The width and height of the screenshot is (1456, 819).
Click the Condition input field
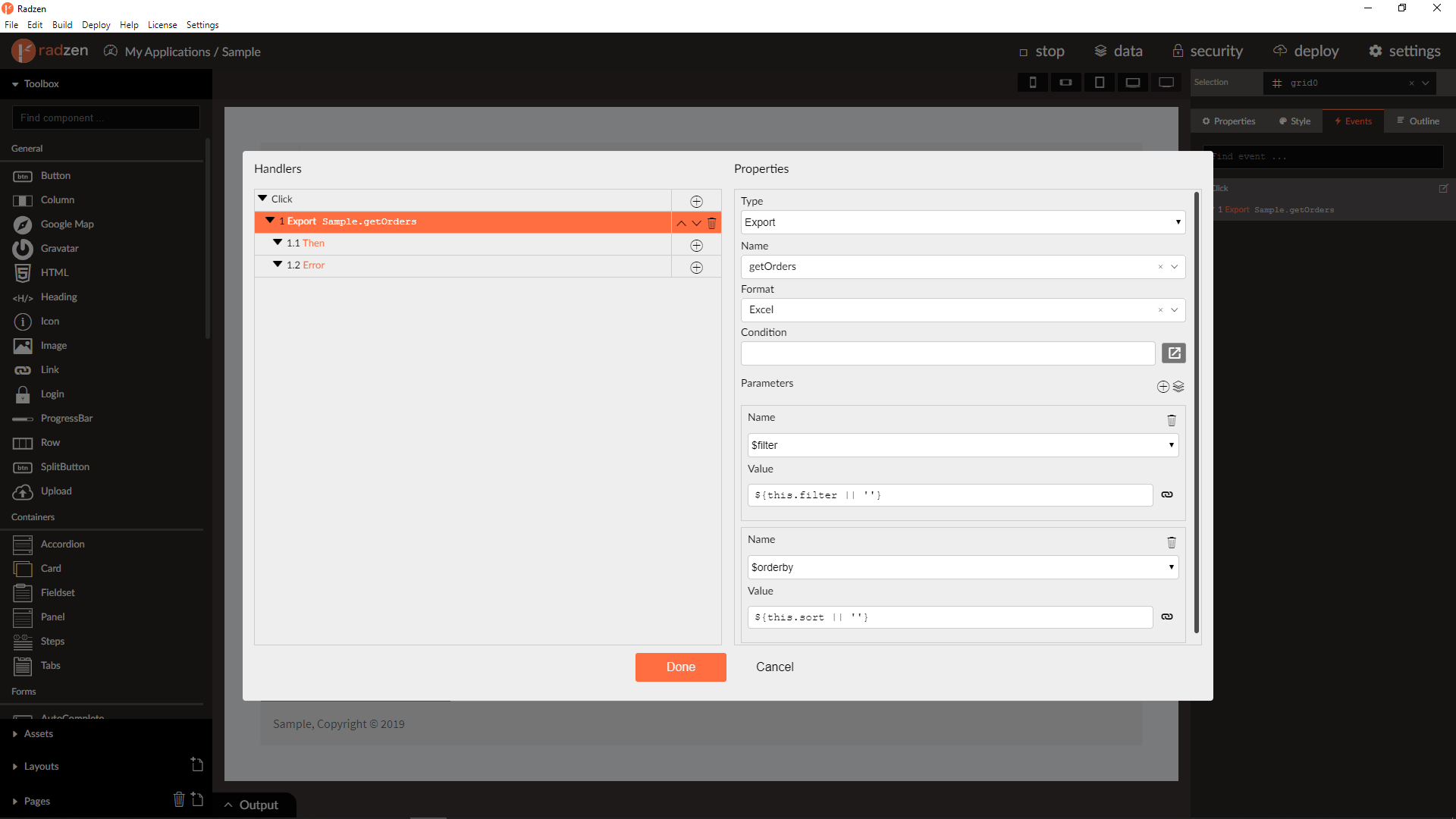[947, 353]
